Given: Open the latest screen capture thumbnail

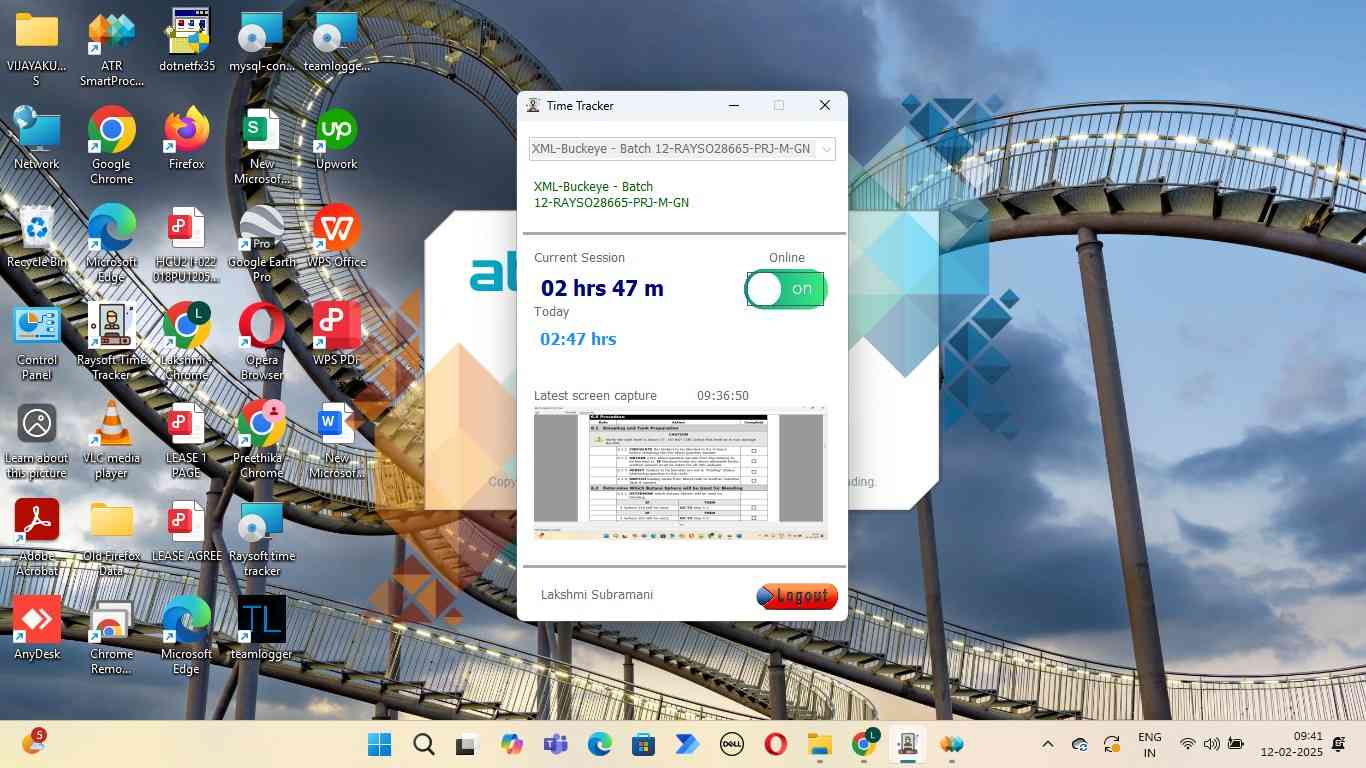Looking at the screenshot, I should click(680, 473).
